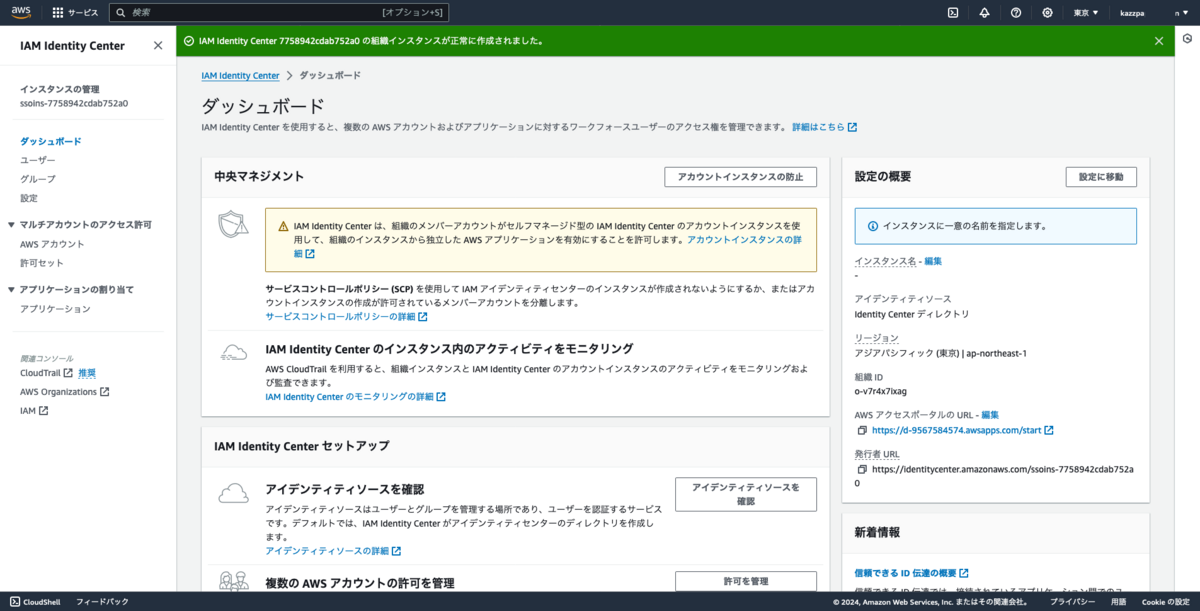
Task: Click the identity source cloud icon
Action: click(x=233, y=492)
